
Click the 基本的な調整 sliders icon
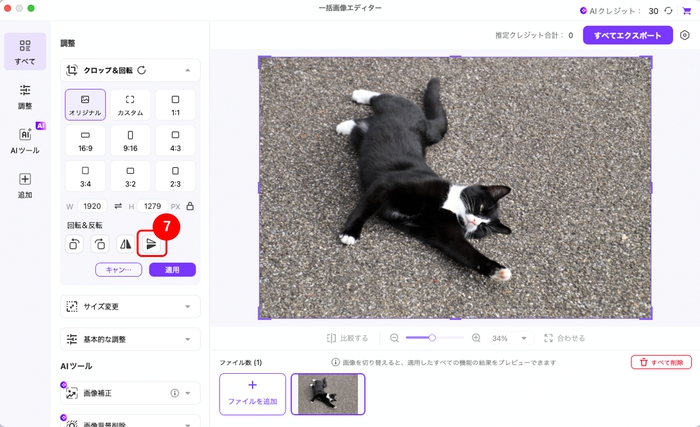tap(72, 339)
